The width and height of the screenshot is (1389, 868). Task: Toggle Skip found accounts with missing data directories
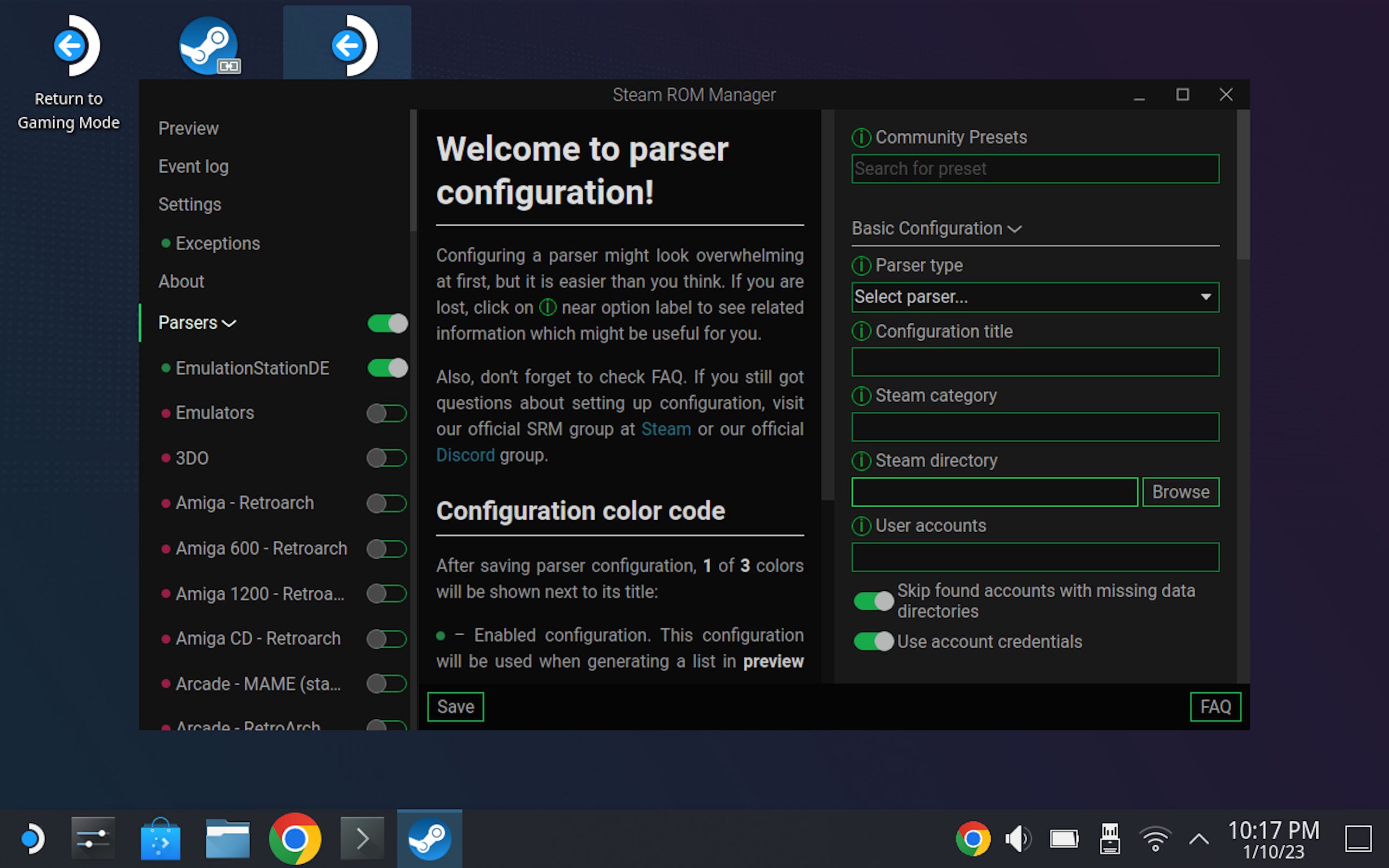click(x=874, y=601)
